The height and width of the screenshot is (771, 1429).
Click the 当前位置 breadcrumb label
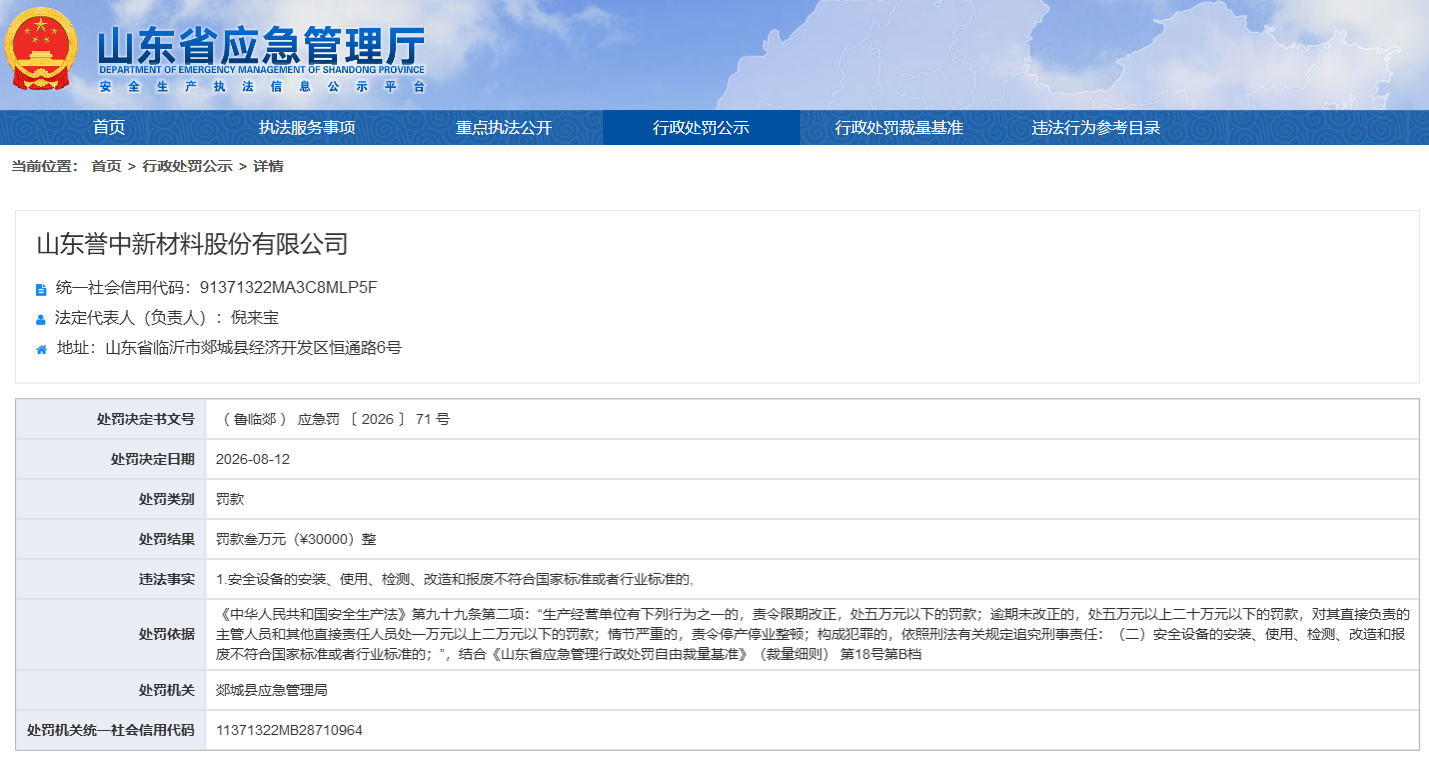(45, 166)
